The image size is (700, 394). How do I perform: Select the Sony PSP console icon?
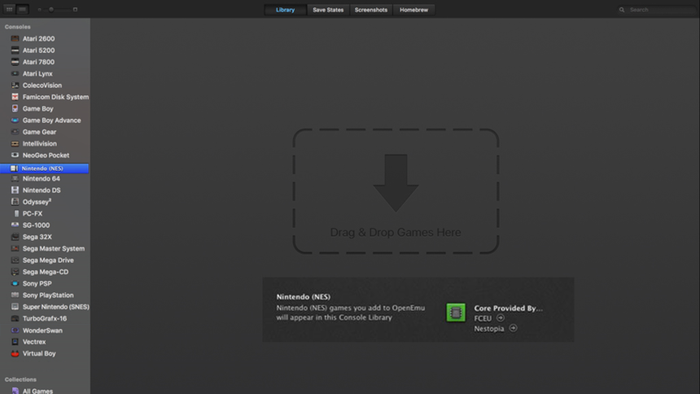[15, 283]
